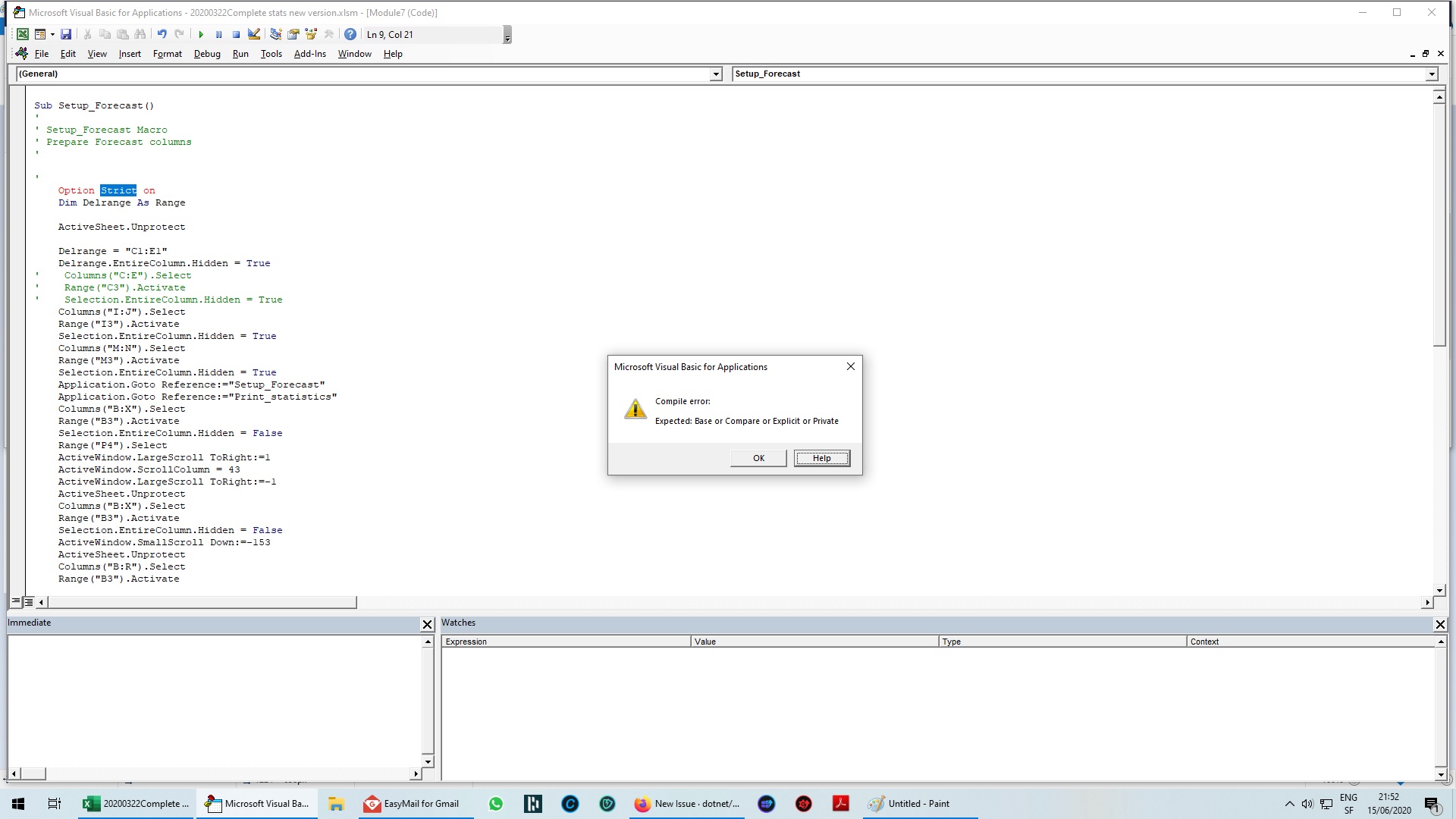Open the Setup_Forecast procedure dropdown
The width and height of the screenshot is (1456, 819).
pos(1432,74)
